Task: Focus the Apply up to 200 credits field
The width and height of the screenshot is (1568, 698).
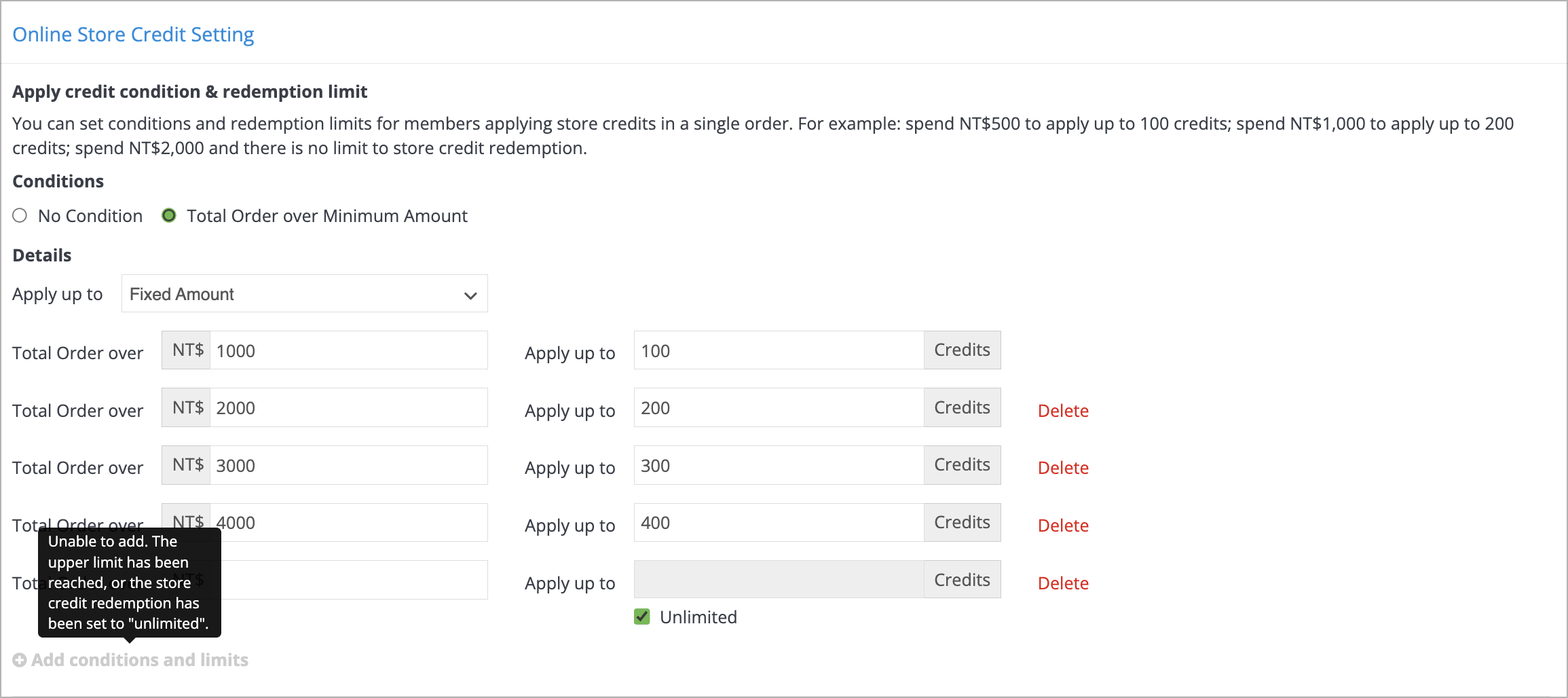Action: tap(779, 407)
